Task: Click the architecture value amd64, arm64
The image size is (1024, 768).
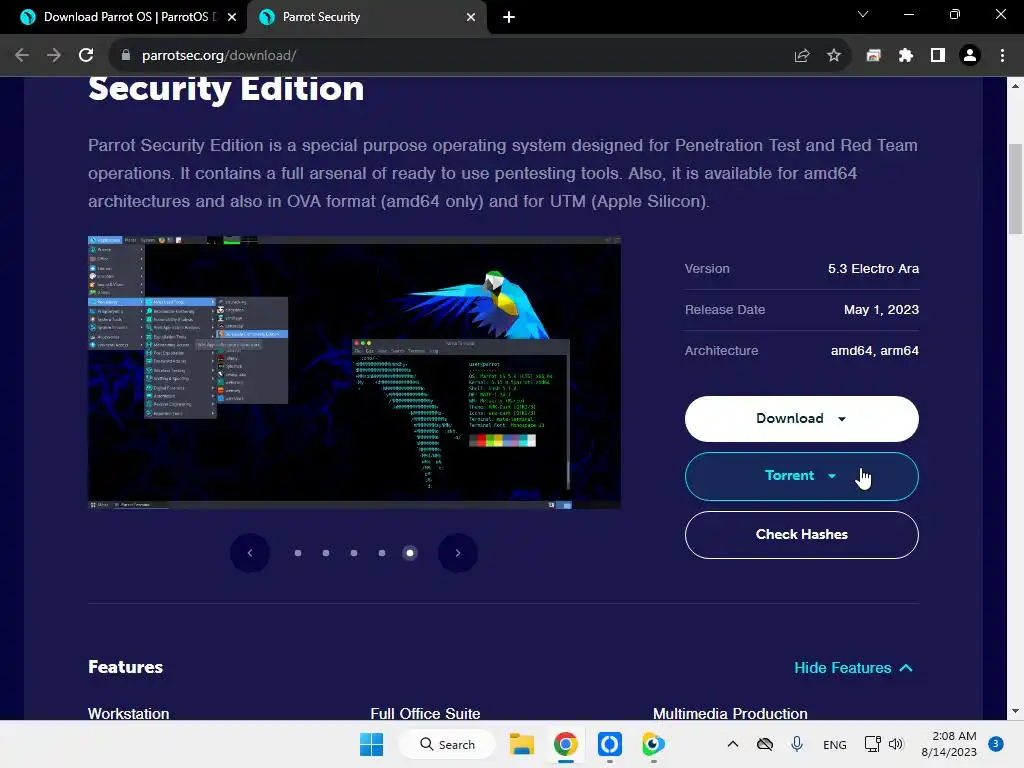Action: pyautogui.click(x=874, y=351)
